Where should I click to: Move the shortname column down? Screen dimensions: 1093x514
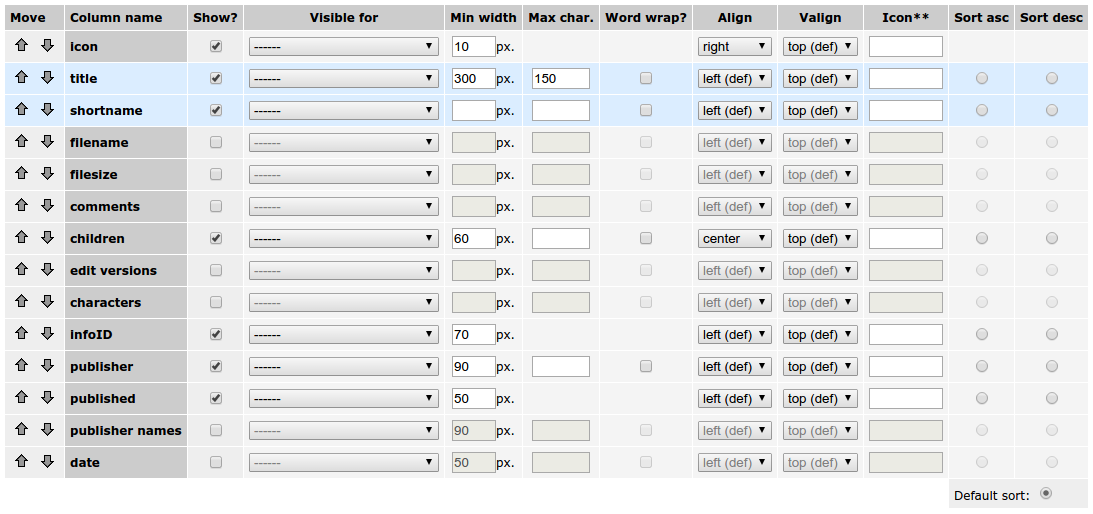coord(47,110)
